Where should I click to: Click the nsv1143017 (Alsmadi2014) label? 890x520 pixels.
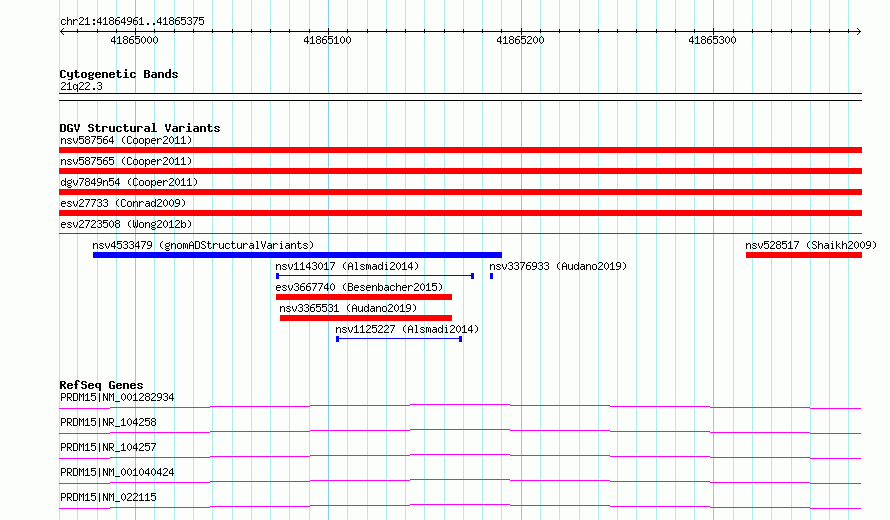pyautogui.click(x=347, y=266)
